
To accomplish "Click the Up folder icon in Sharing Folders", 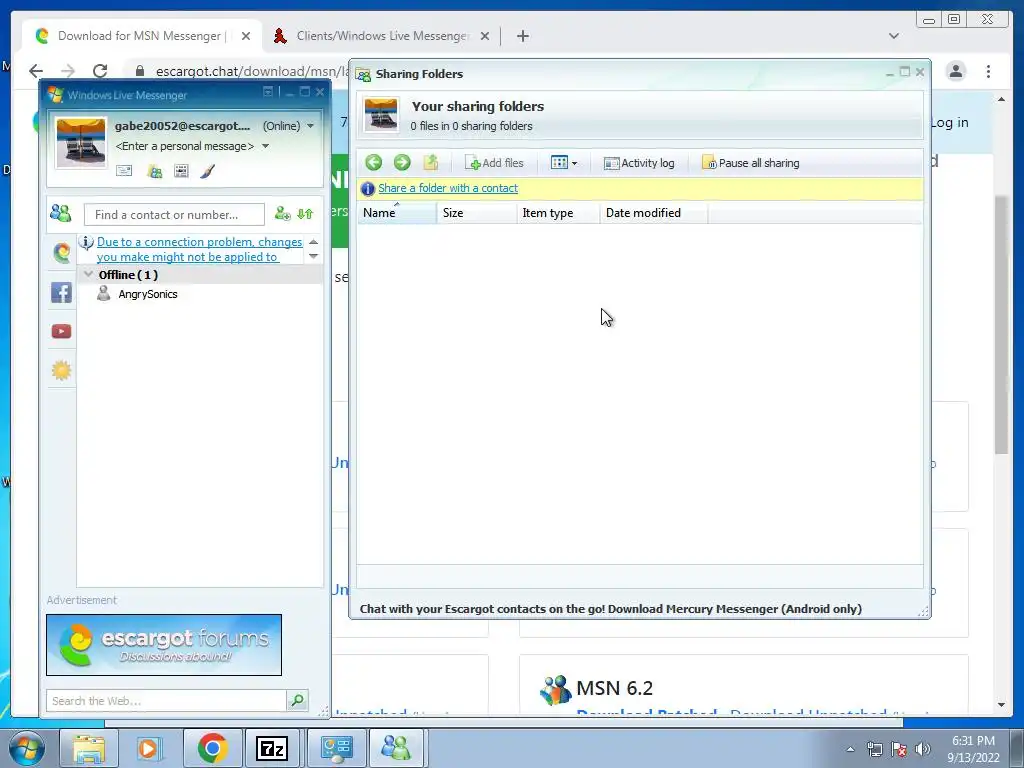I will 430,163.
